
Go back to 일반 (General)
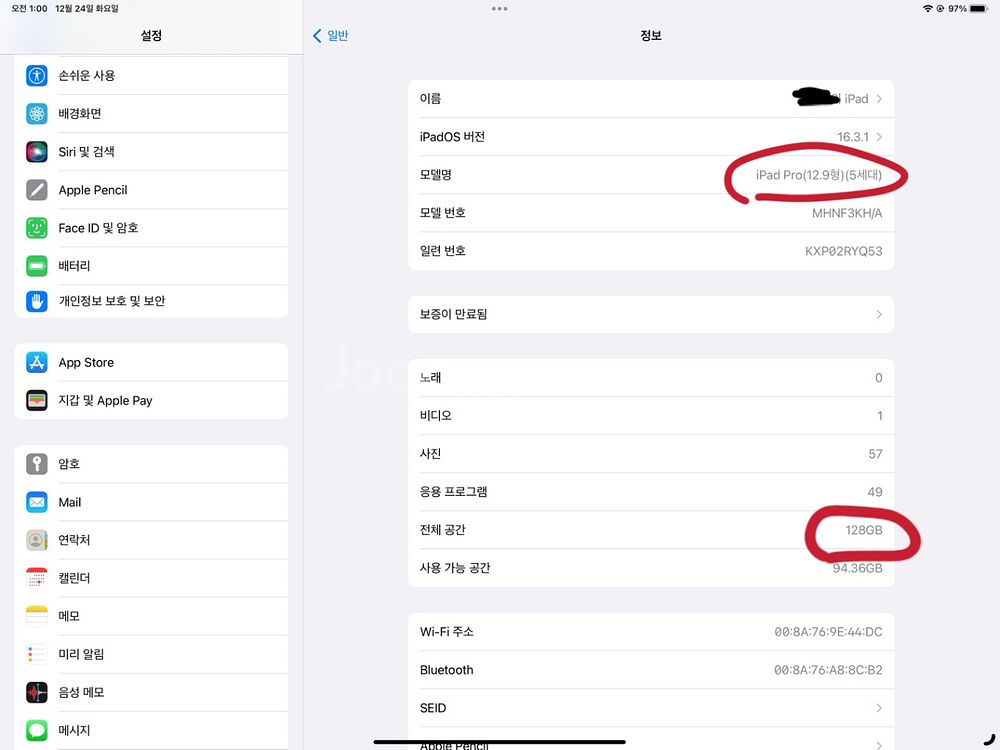(x=330, y=36)
